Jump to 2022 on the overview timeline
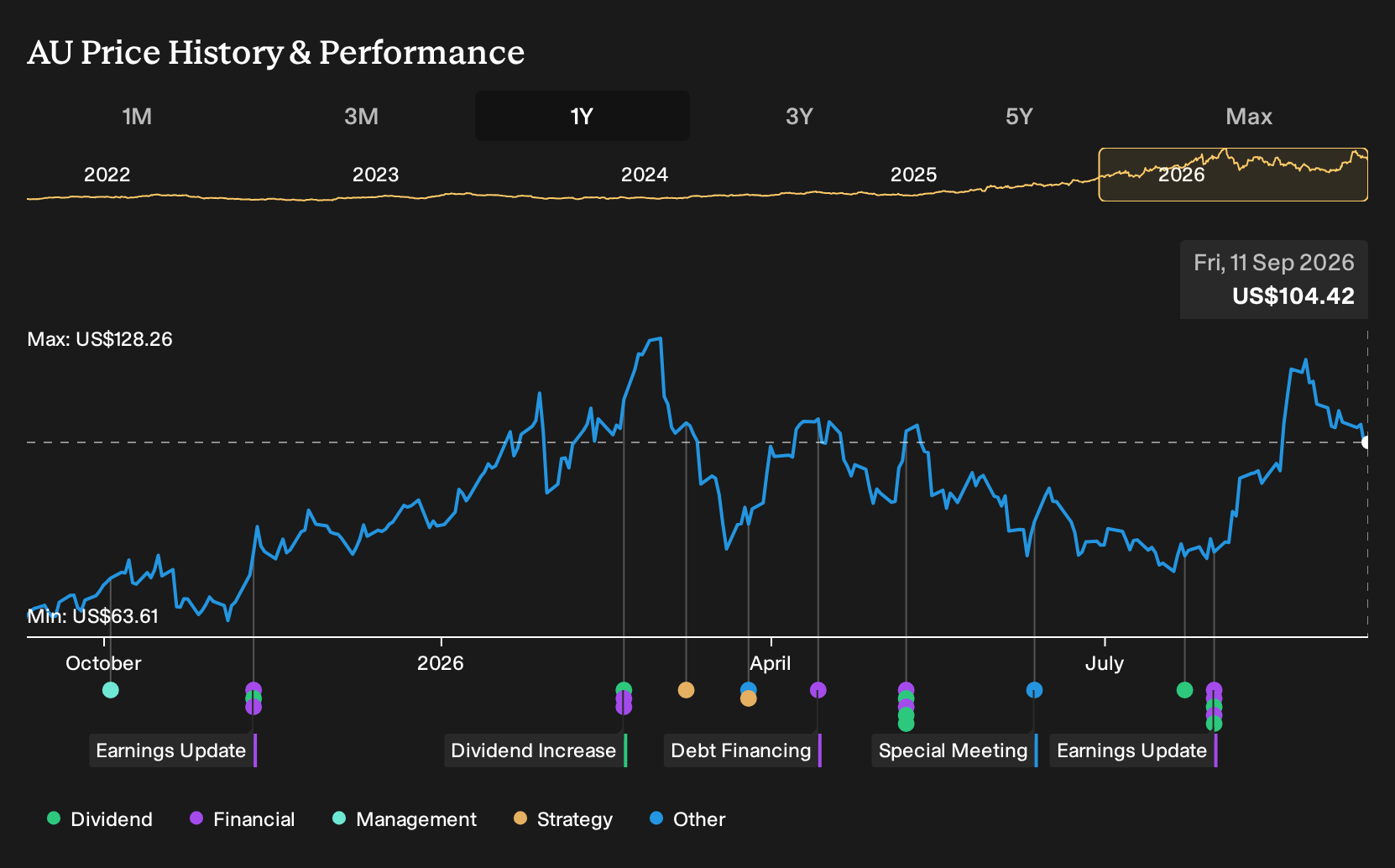Viewport: 1395px width, 868px height. (107, 175)
